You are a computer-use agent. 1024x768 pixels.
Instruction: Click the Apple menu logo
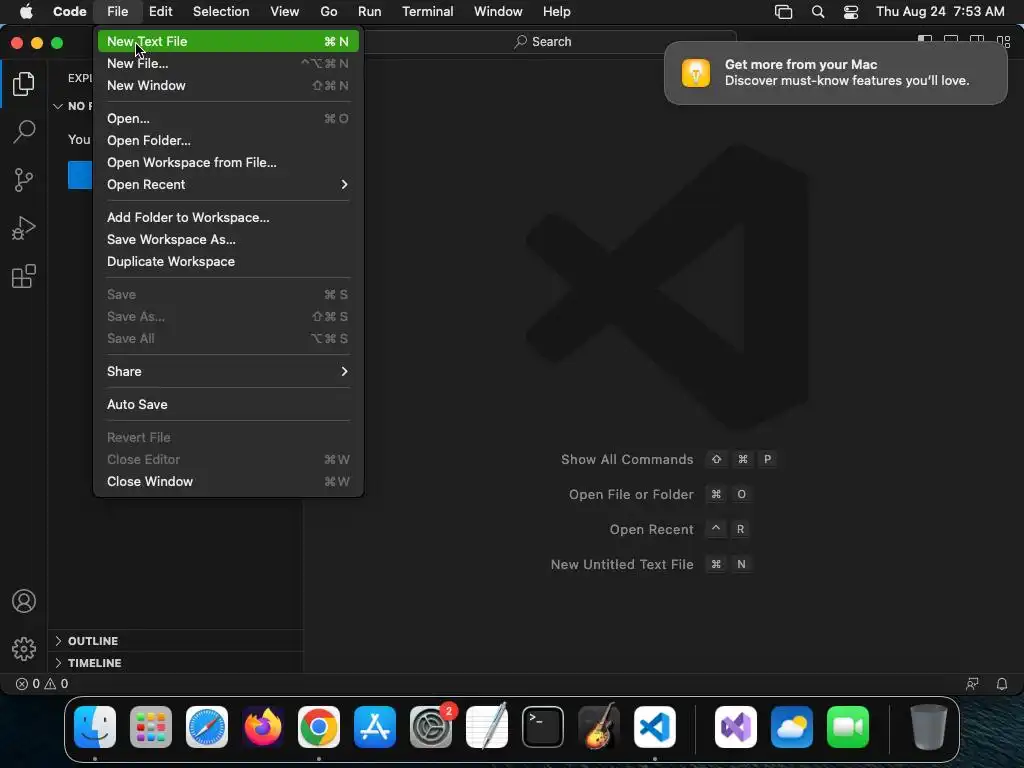(x=26, y=11)
